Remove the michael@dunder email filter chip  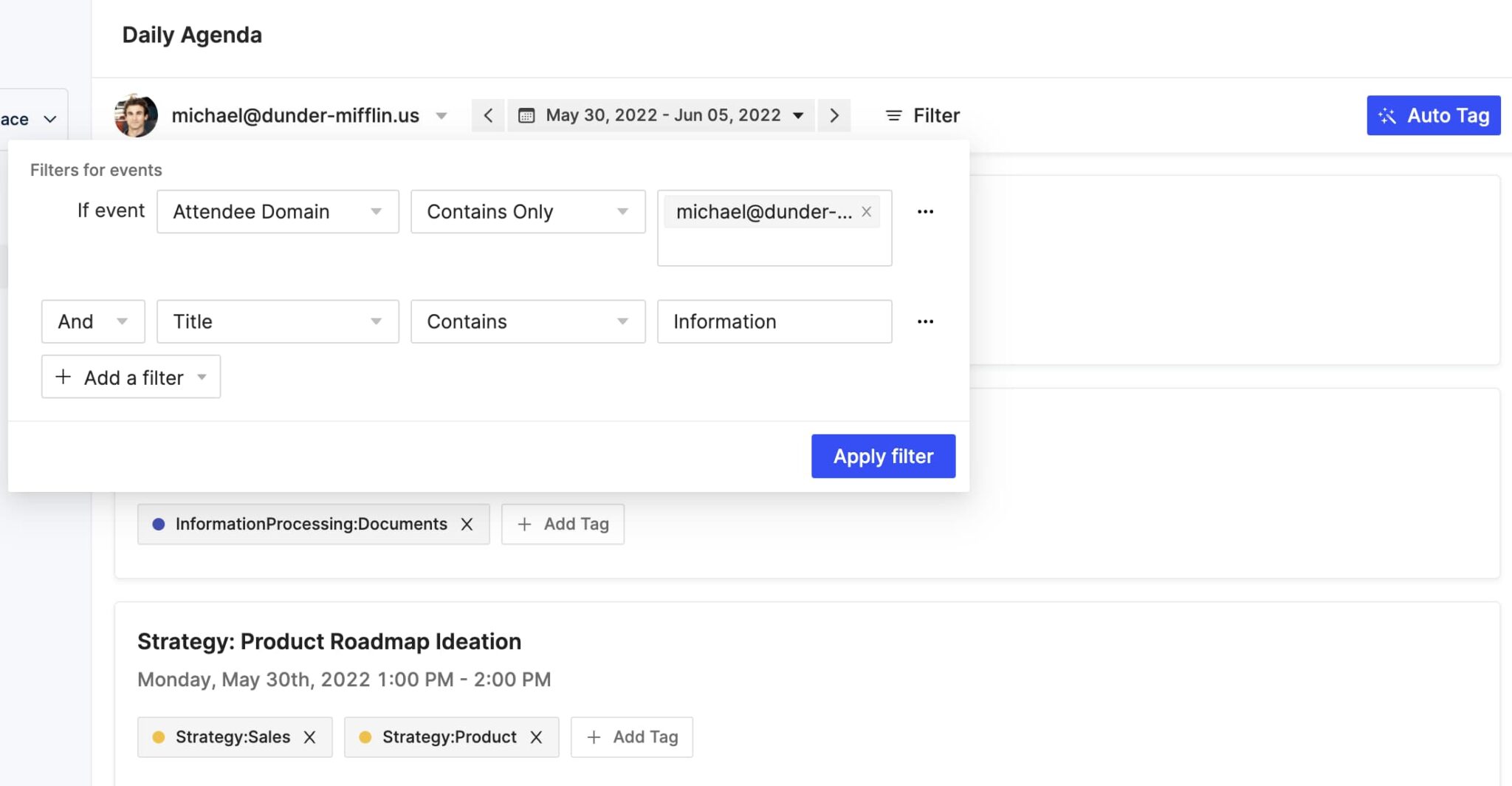click(865, 211)
